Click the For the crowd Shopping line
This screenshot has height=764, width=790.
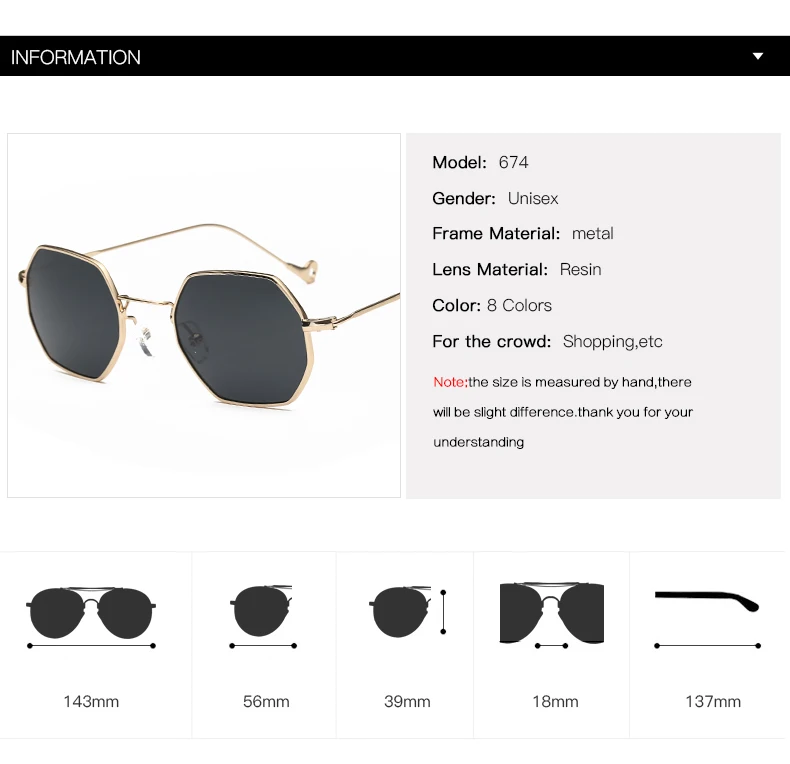[547, 342]
